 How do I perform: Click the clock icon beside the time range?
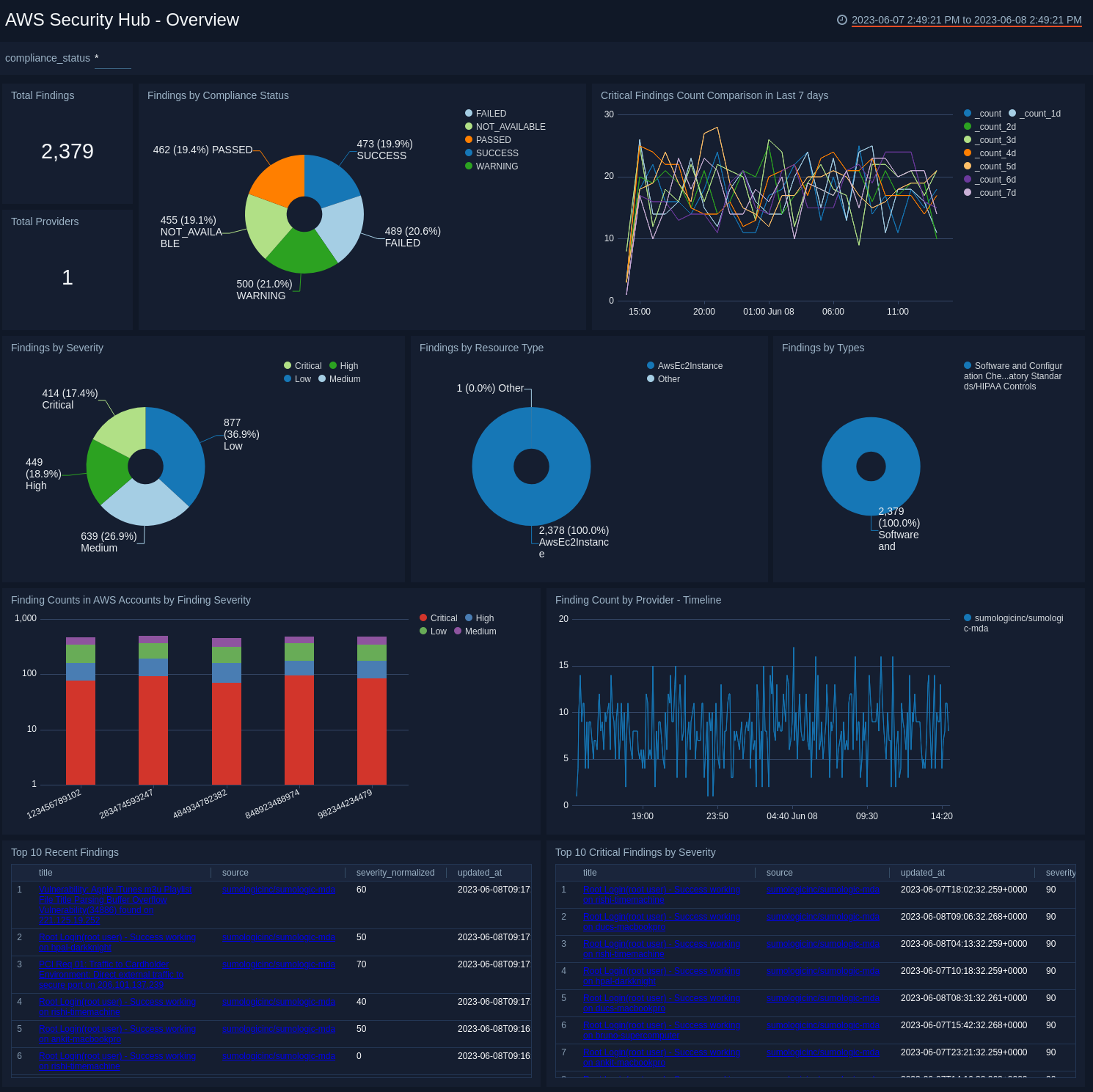[842, 20]
